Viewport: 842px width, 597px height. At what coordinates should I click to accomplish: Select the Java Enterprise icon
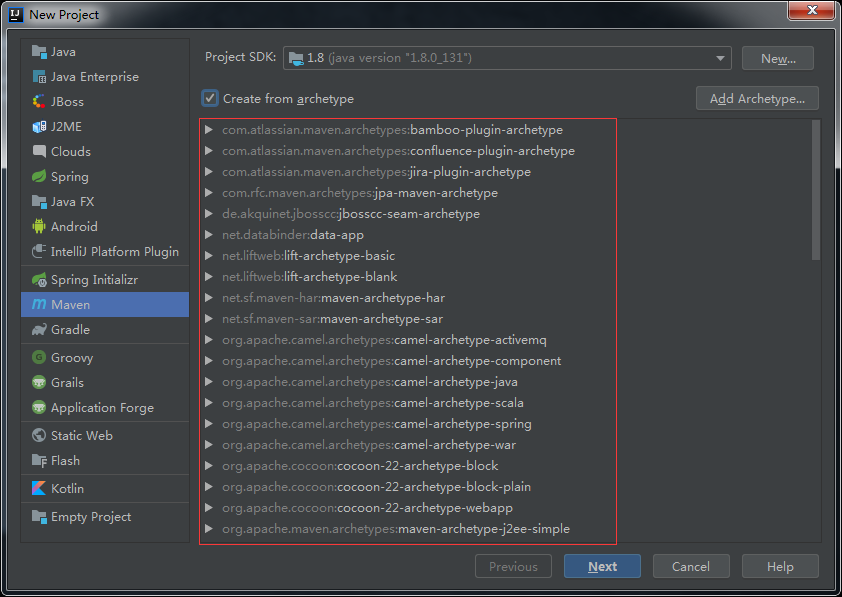pyautogui.click(x=39, y=77)
